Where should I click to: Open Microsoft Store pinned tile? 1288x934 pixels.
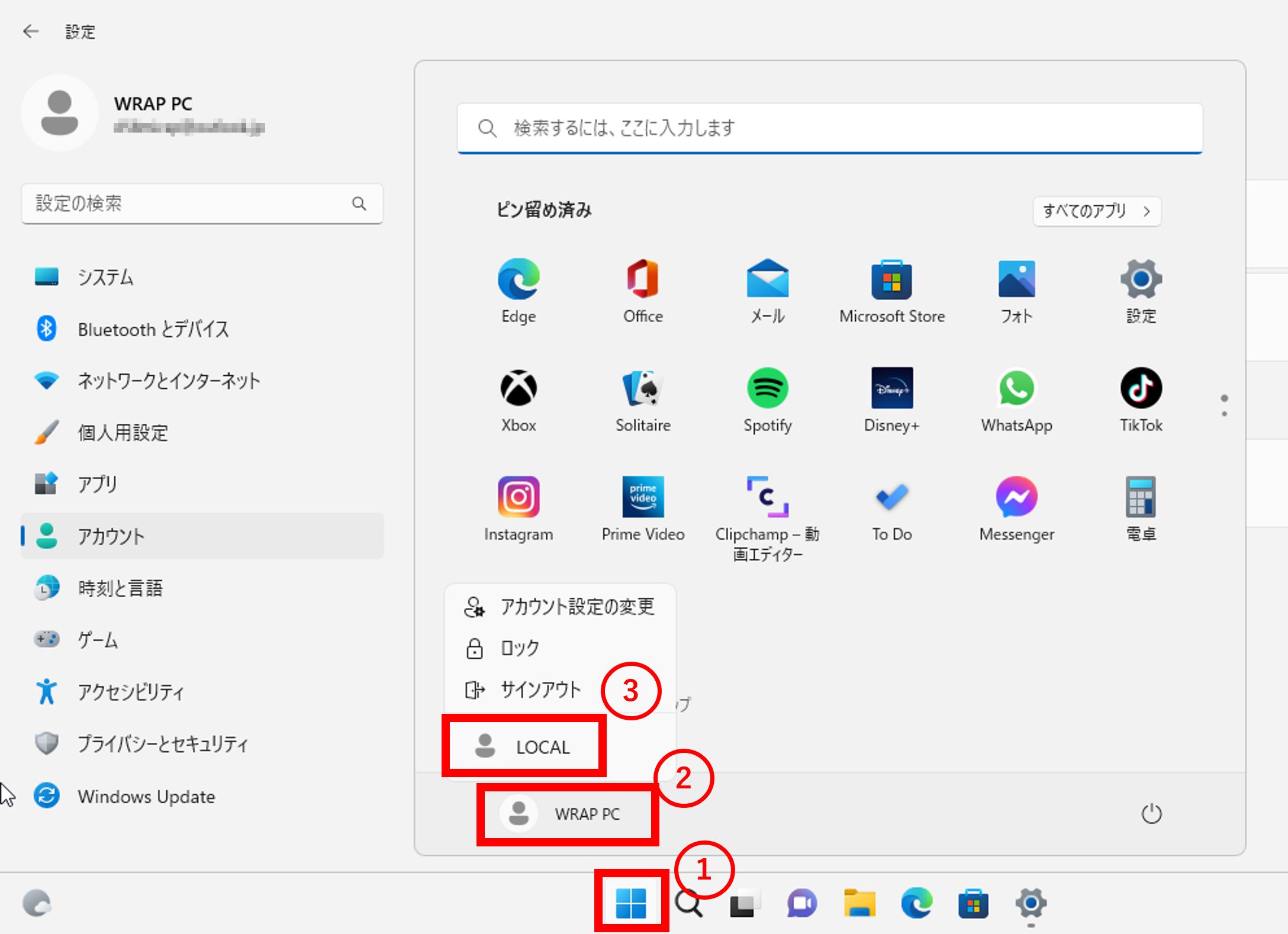click(x=892, y=290)
